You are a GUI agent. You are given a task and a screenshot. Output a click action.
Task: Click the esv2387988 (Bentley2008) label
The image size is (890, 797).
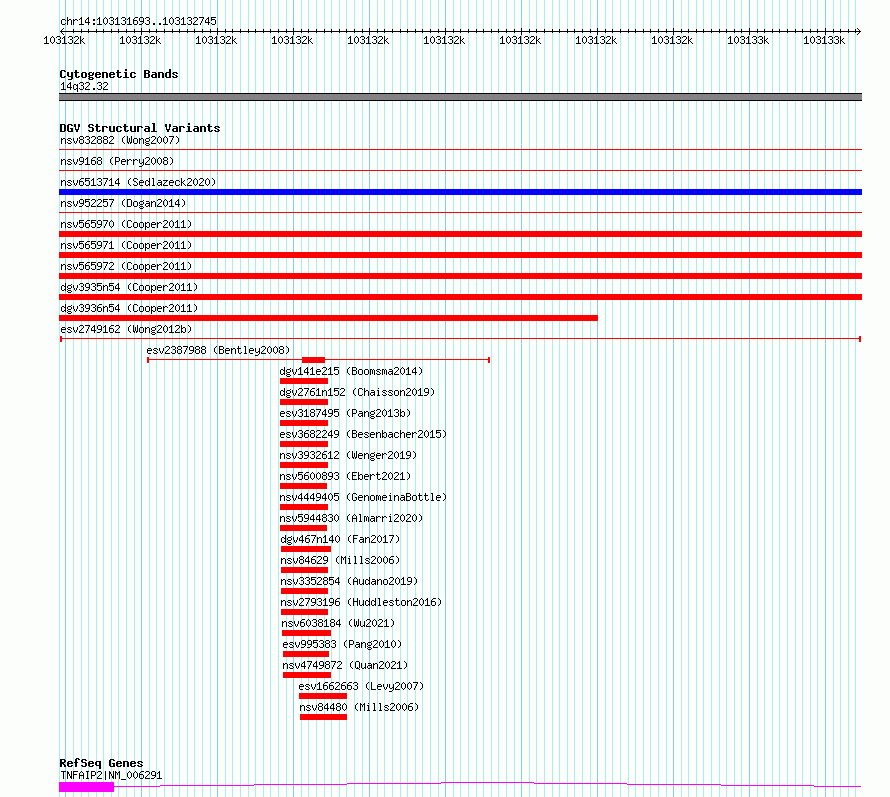[218, 350]
